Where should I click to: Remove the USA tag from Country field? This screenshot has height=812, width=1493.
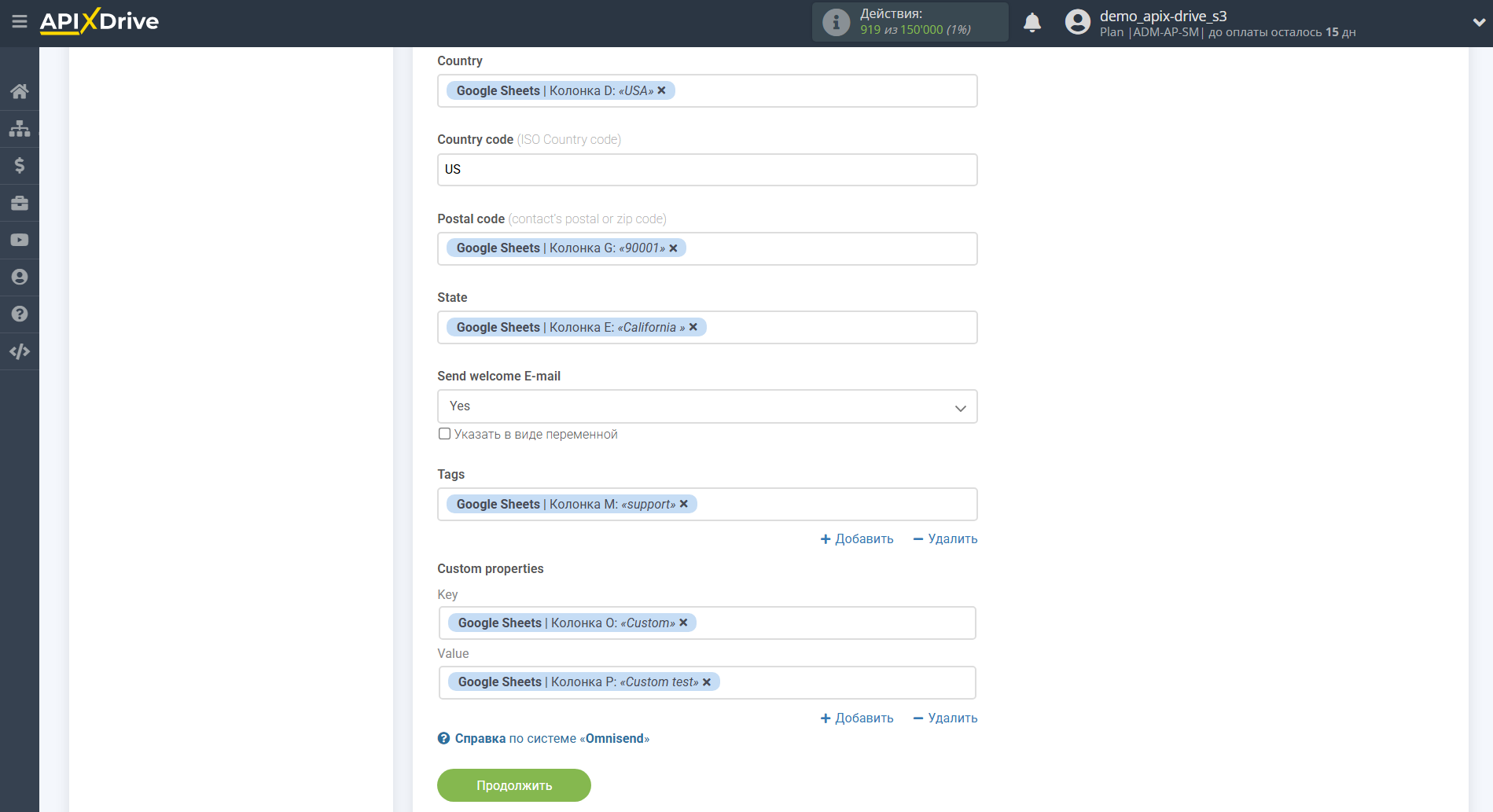(662, 90)
